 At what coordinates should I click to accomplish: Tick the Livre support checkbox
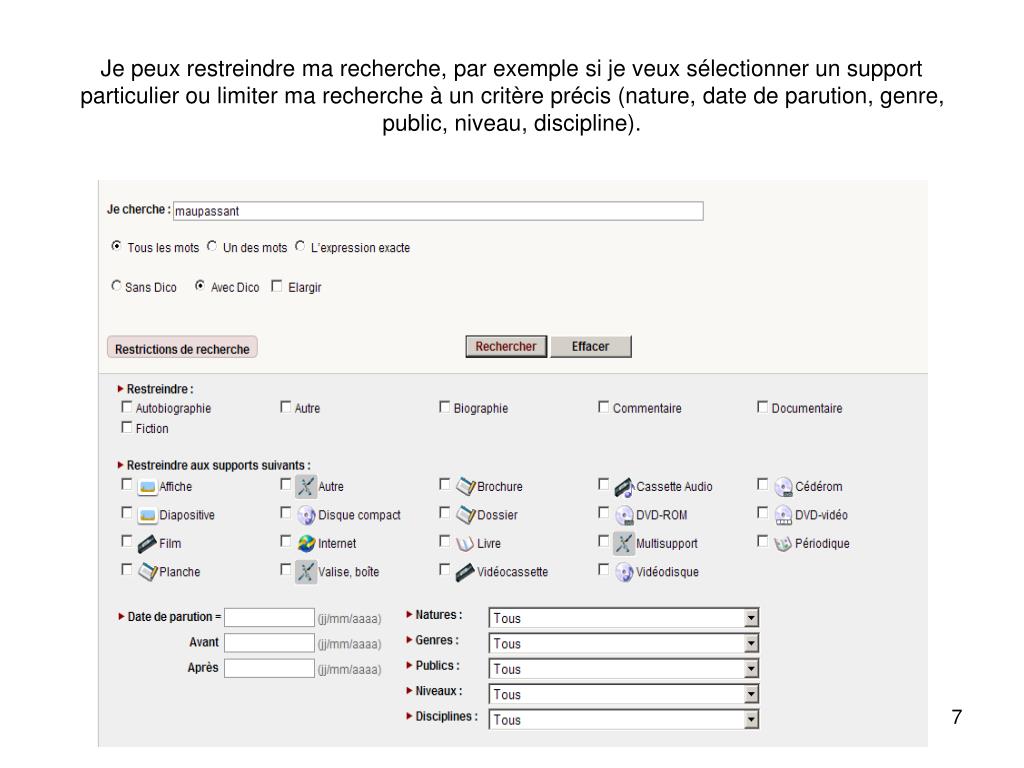pos(445,541)
